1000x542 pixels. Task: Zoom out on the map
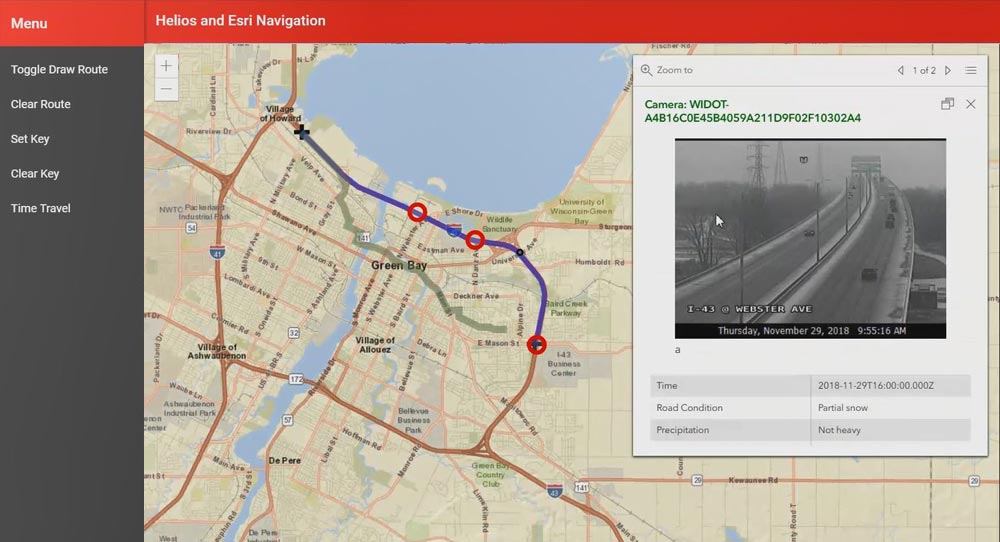point(166,89)
